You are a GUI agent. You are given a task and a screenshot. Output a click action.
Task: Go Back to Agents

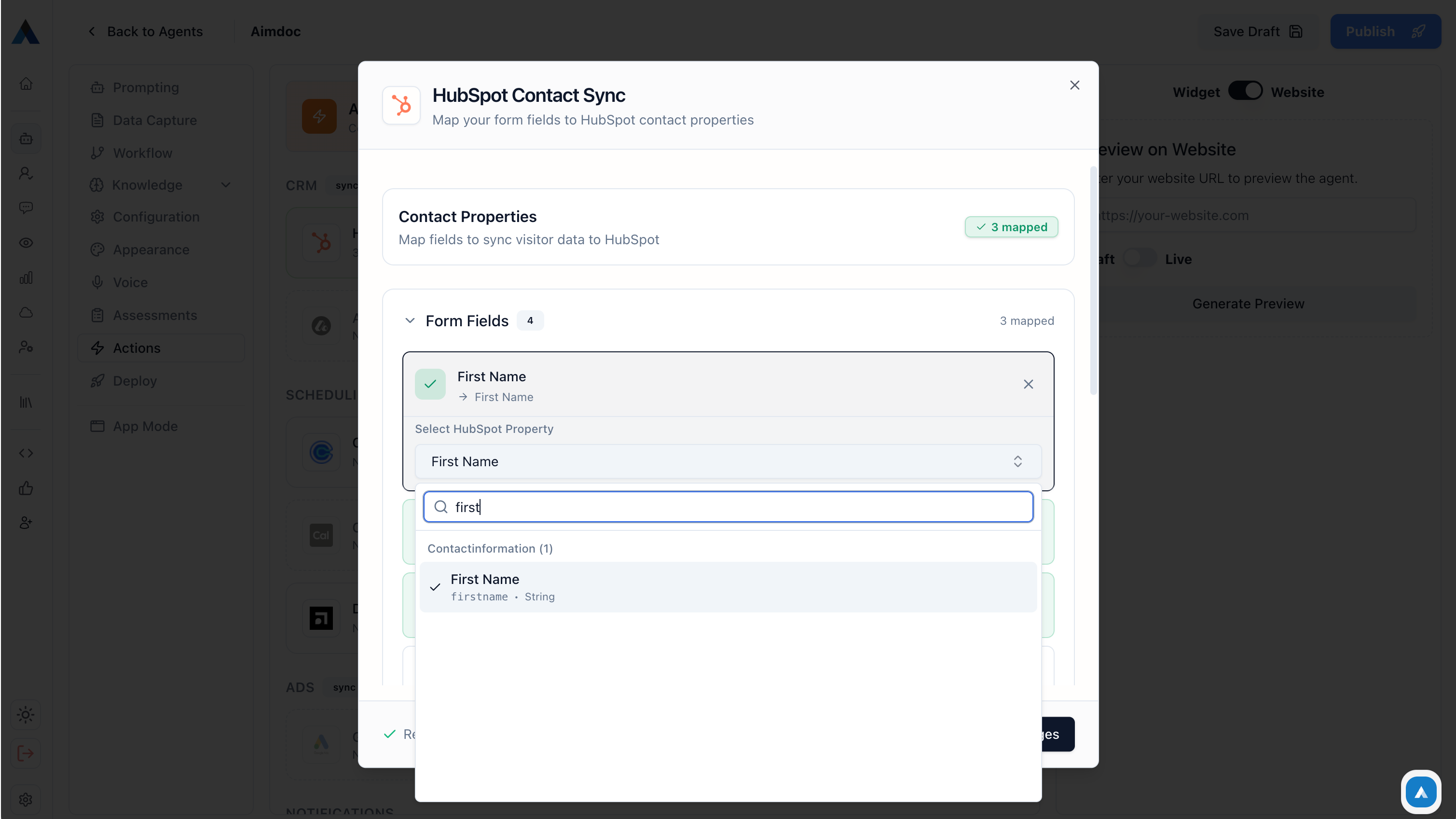(146, 32)
